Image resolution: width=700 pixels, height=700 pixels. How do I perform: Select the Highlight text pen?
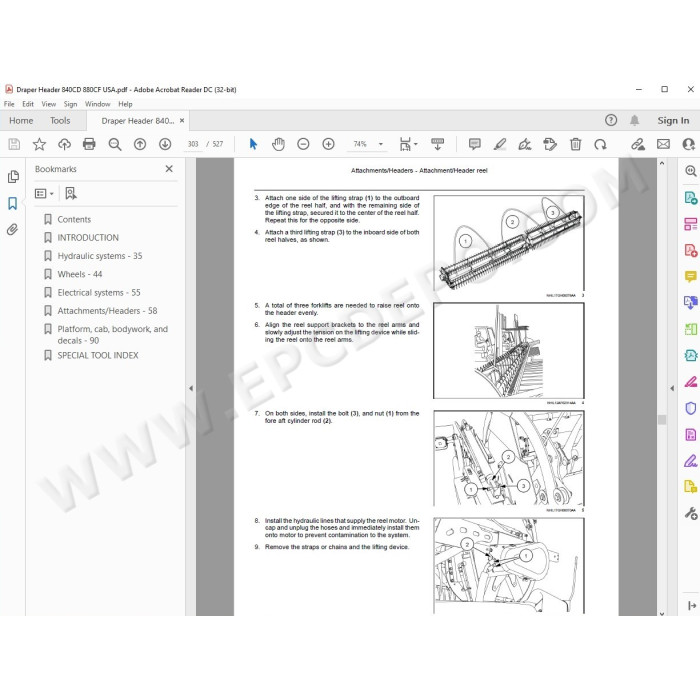[x=500, y=144]
